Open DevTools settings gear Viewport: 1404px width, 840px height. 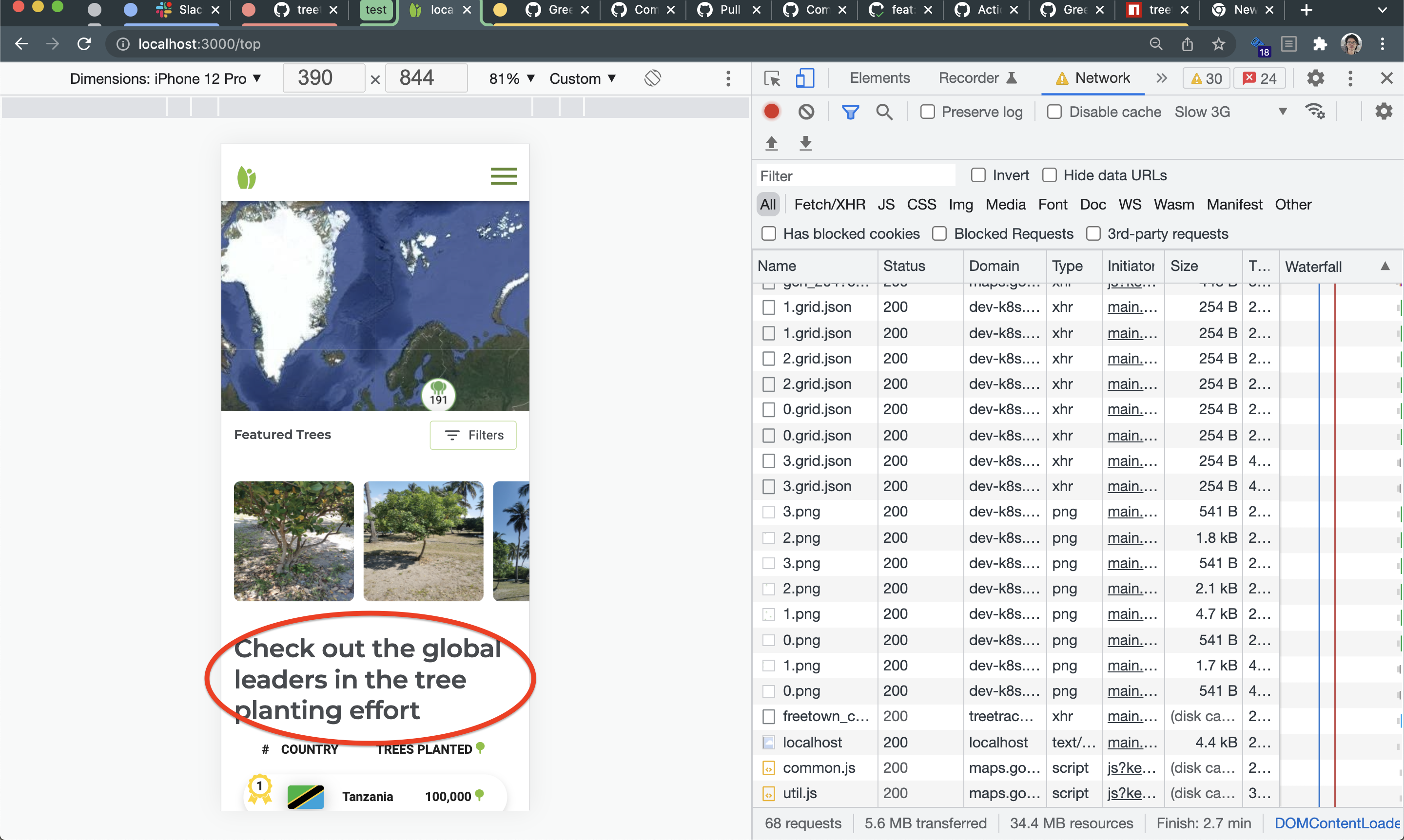(1316, 77)
